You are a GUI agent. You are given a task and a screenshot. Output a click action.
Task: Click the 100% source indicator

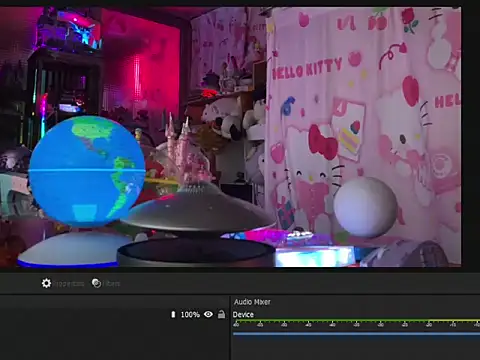coord(190,315)
